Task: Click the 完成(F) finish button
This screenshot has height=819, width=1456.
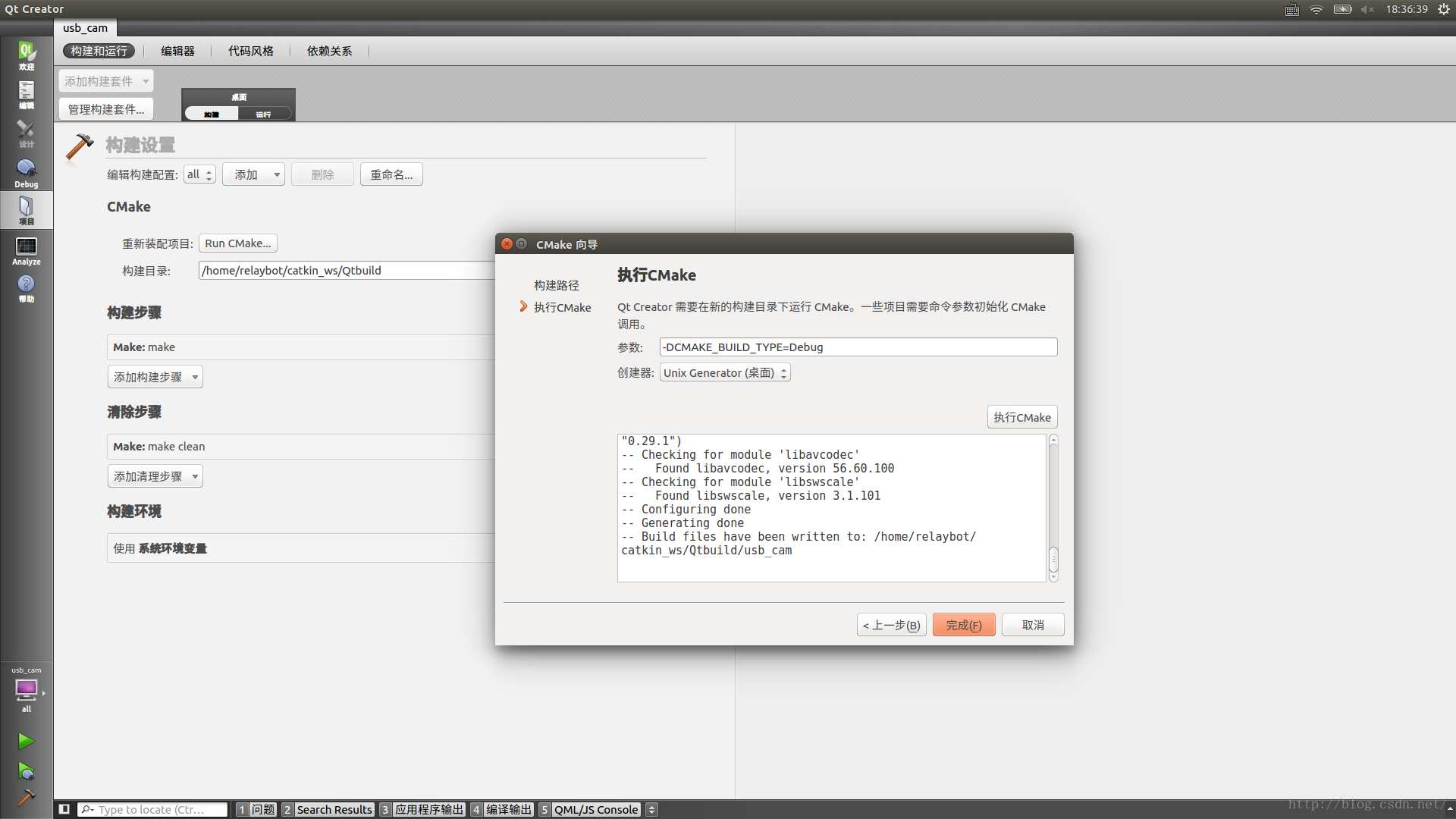Action: 964,625
